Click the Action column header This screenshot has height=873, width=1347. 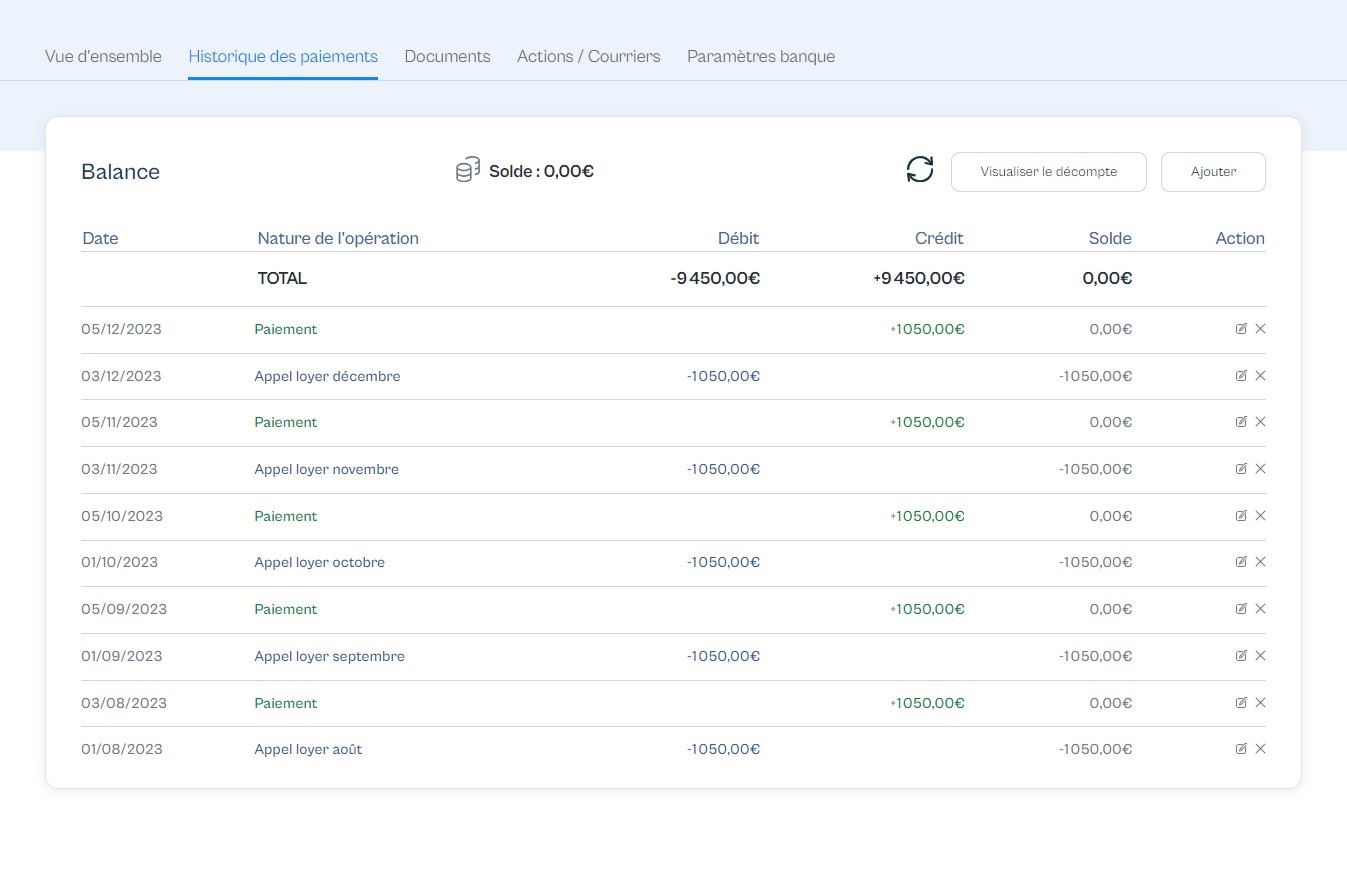point(1240,238)
